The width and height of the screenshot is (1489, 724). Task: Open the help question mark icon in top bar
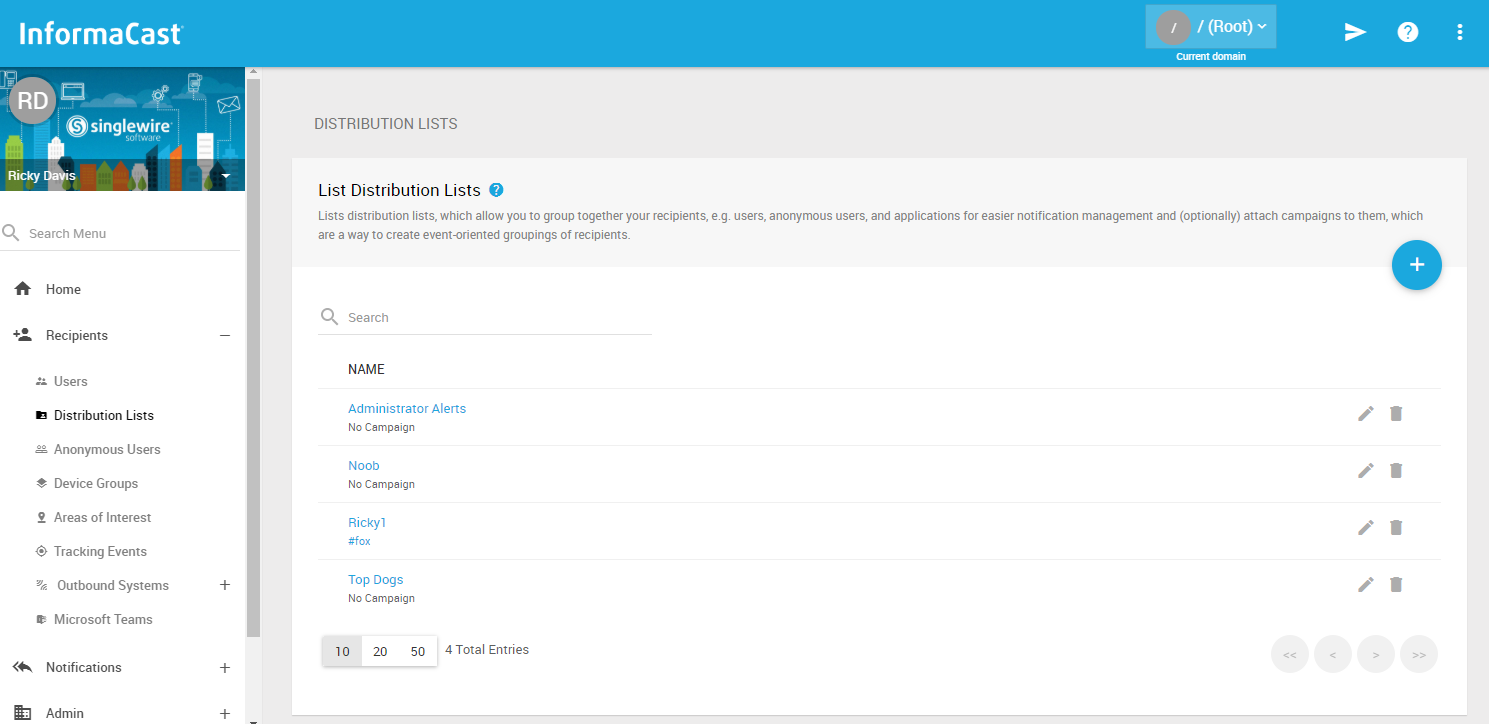pyautogui.click(x=1408, y=31)
